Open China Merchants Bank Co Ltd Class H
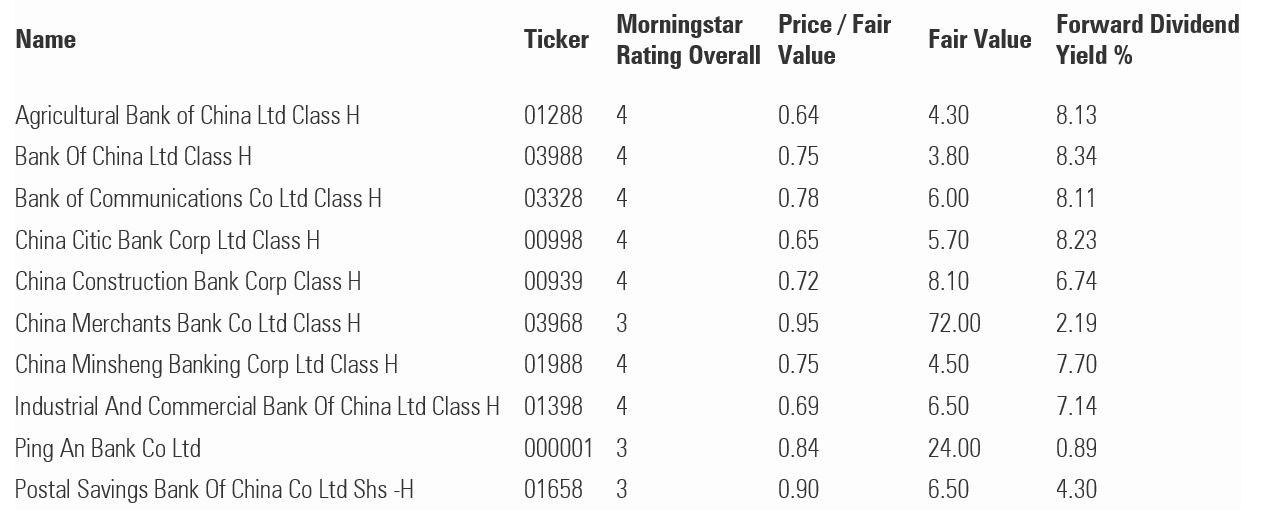 coord(188,323)
